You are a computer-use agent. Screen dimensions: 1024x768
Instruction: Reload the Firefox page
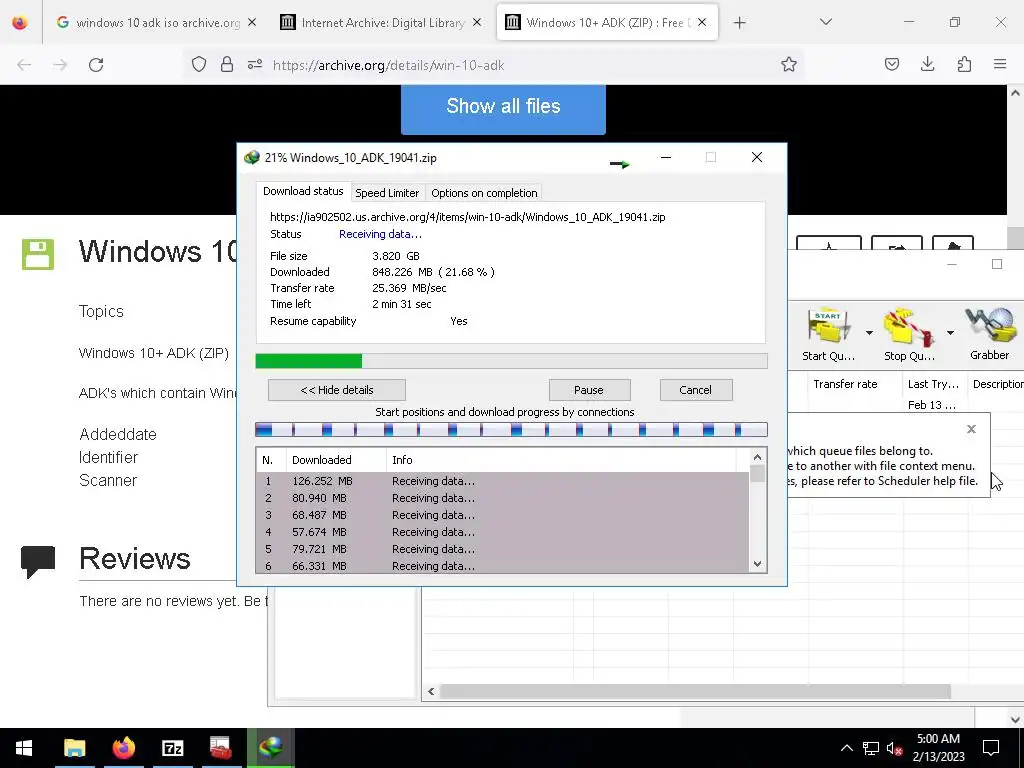[x=96, y=65]
